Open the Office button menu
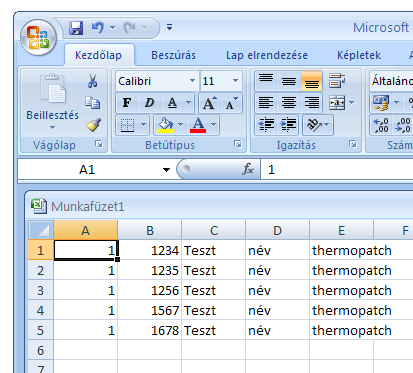 pos(38,37)
